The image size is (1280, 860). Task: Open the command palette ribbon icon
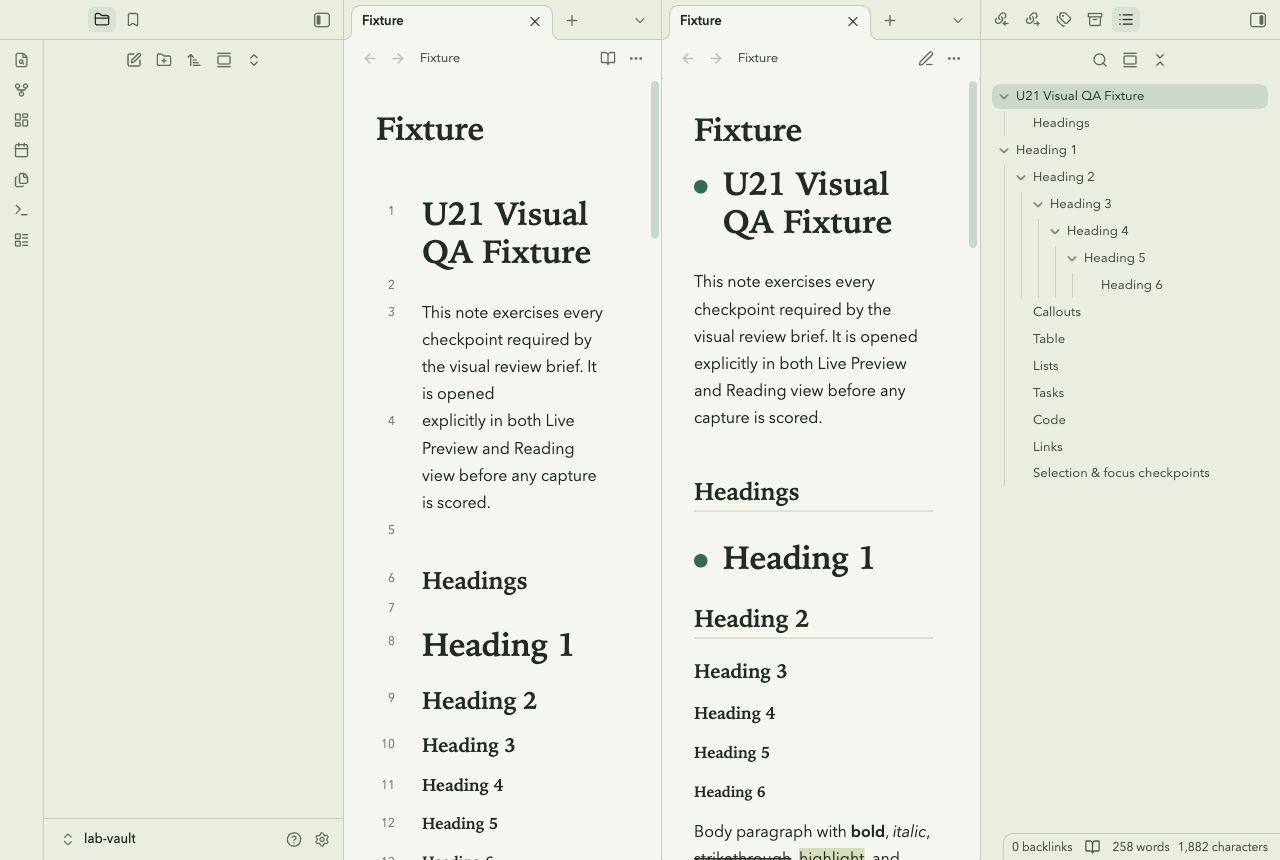pyautogui.click(x=22, y=210)
